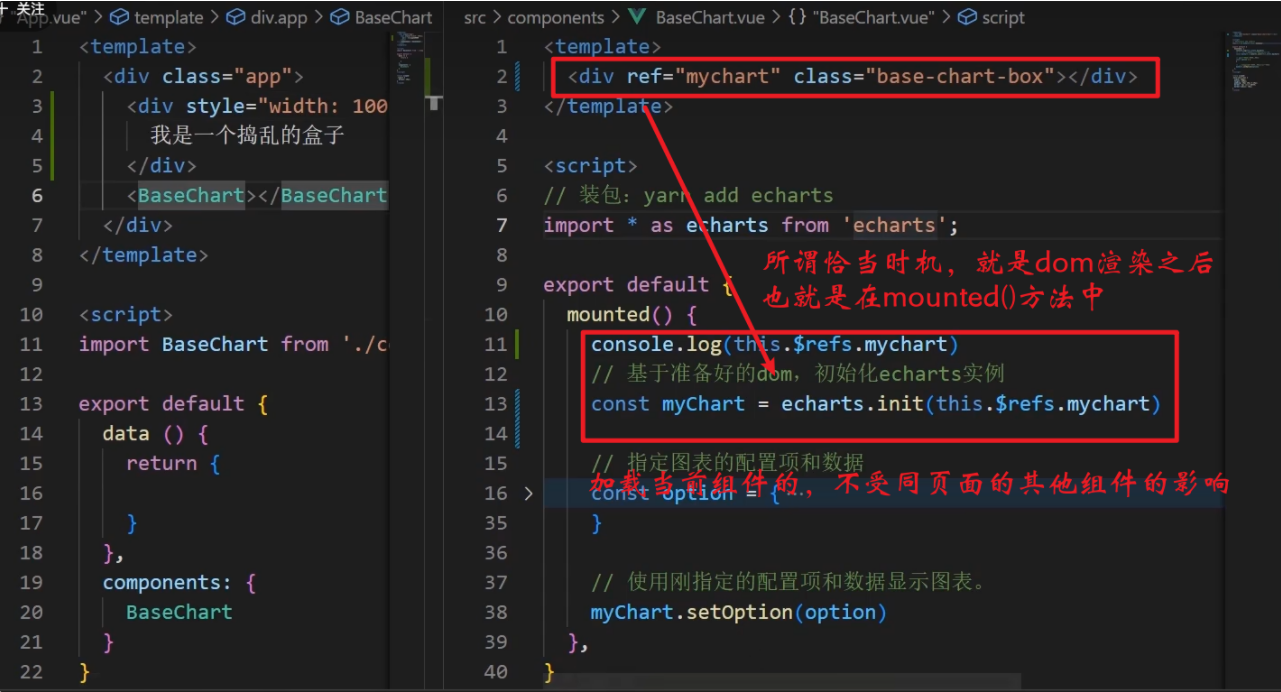
Task: Click 'console.log' on line 11
Action: [x=656, y=344]
